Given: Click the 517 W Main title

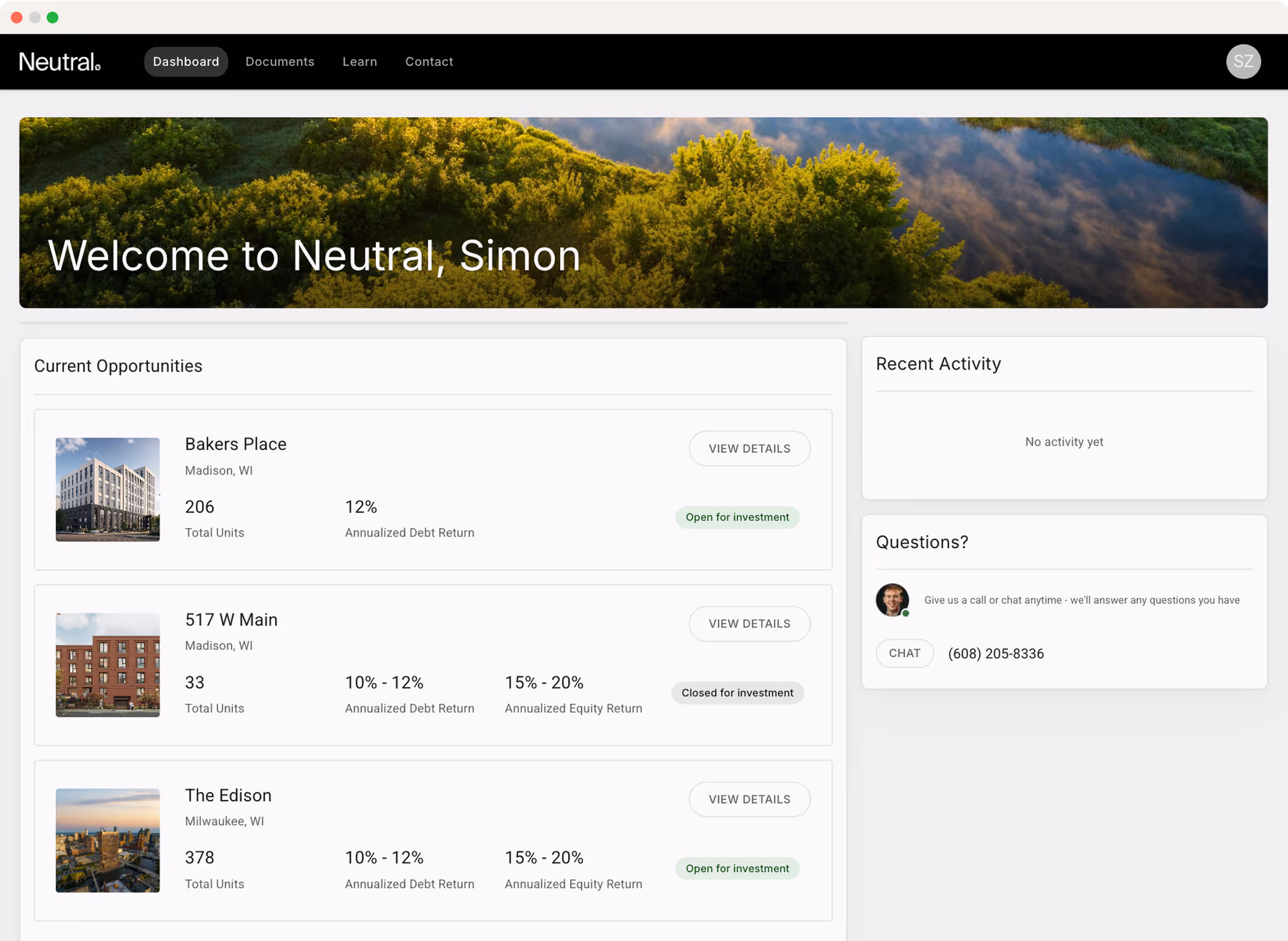Looking at the screenshot, I should pos(231,620).
